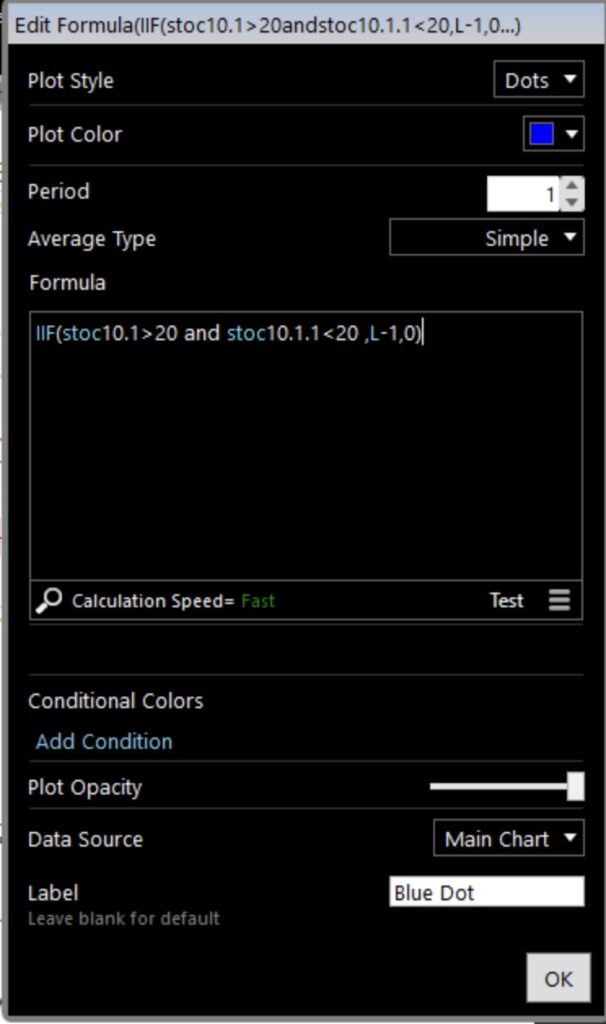Click the magnifier icon below formula
The image size is (606, 1024).
click(x=48, y=600)
